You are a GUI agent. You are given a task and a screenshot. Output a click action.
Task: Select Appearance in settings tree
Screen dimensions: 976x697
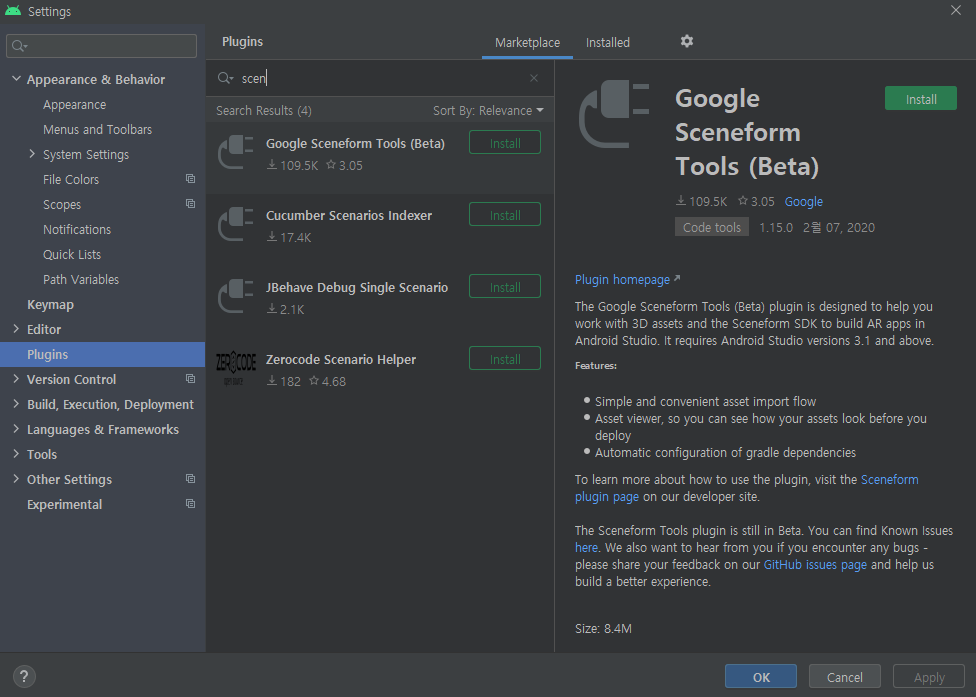(x=74, y=105)
